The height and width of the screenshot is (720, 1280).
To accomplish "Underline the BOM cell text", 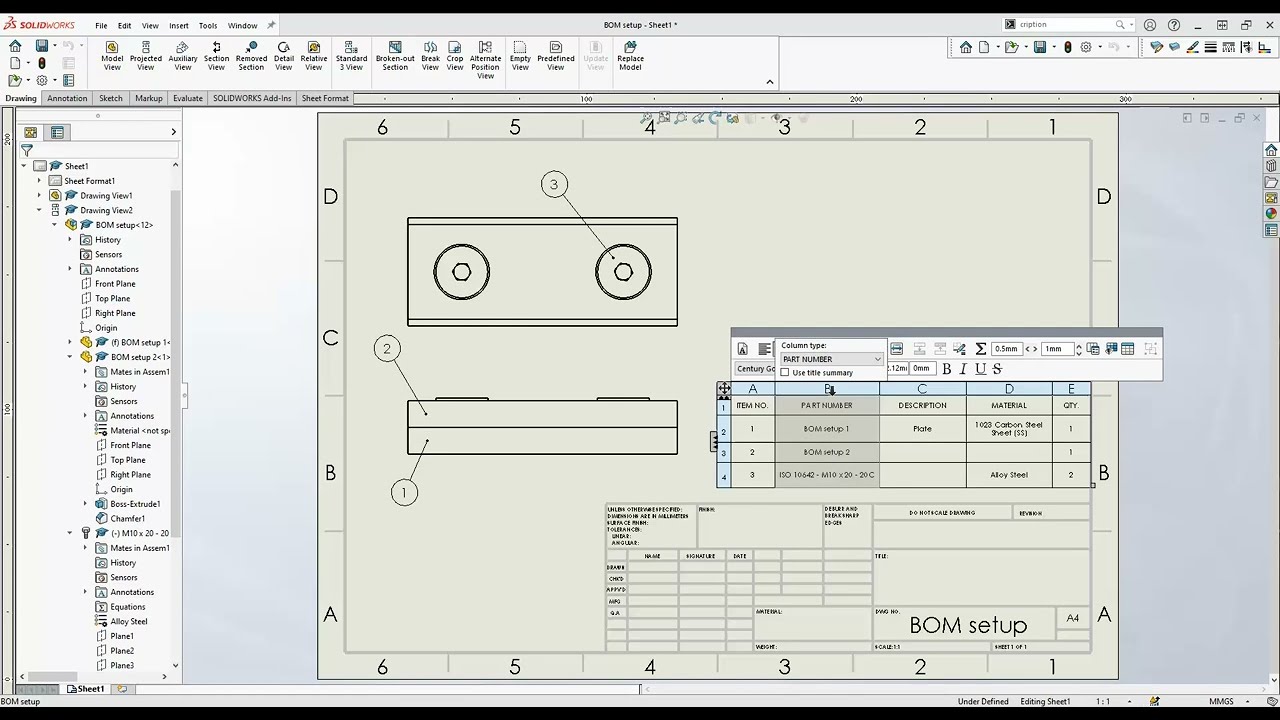I will 980,369.
